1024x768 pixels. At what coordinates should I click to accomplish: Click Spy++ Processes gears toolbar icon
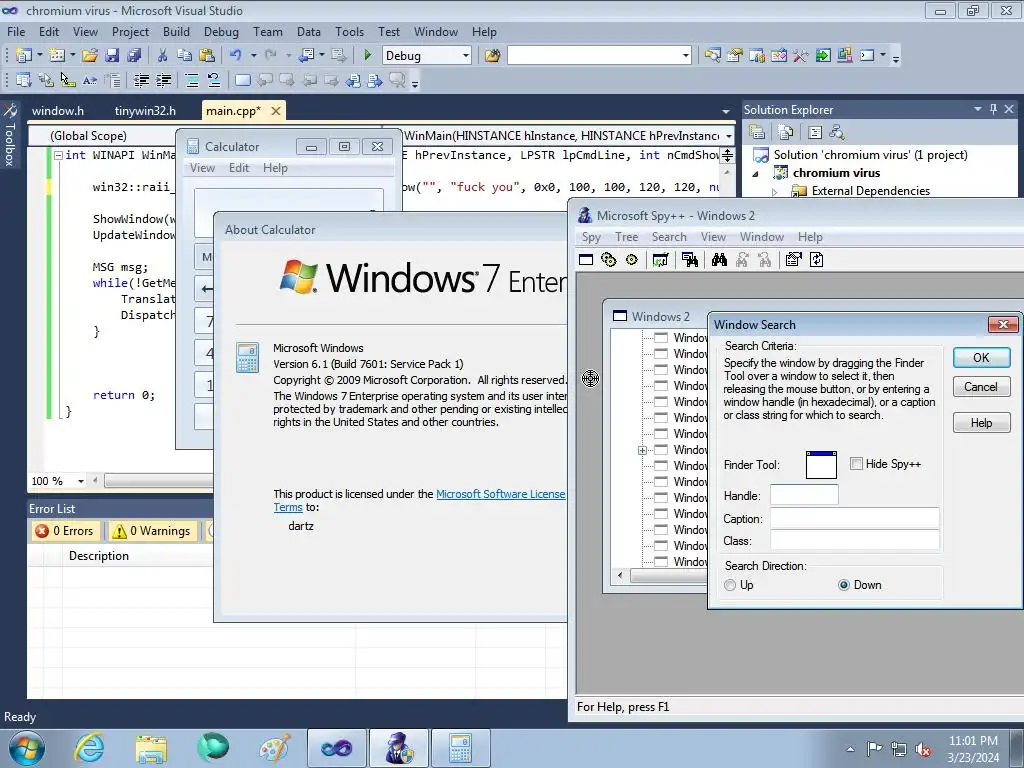click(x=609, y=260)
